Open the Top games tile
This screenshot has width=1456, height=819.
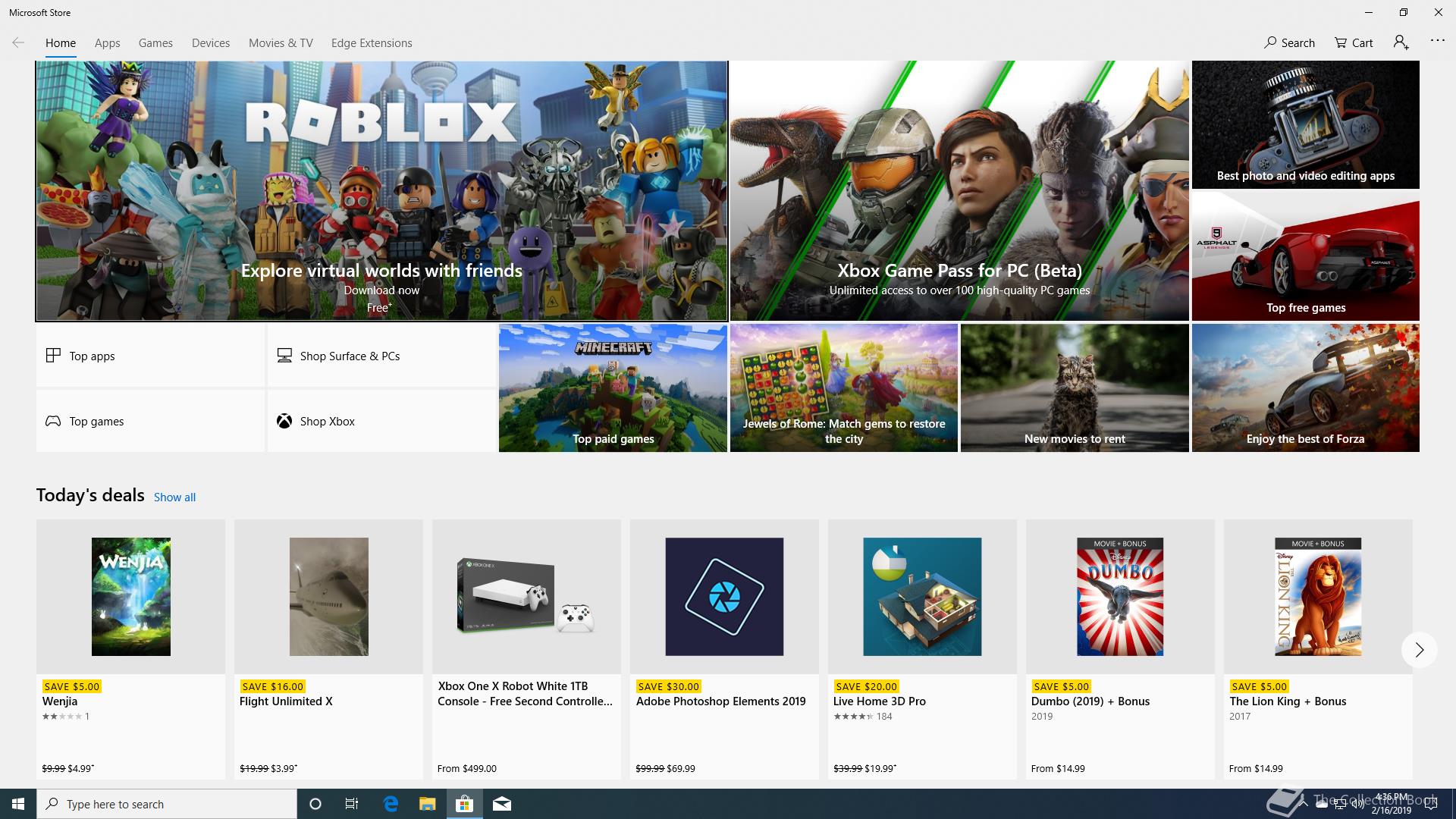point(150,421)
